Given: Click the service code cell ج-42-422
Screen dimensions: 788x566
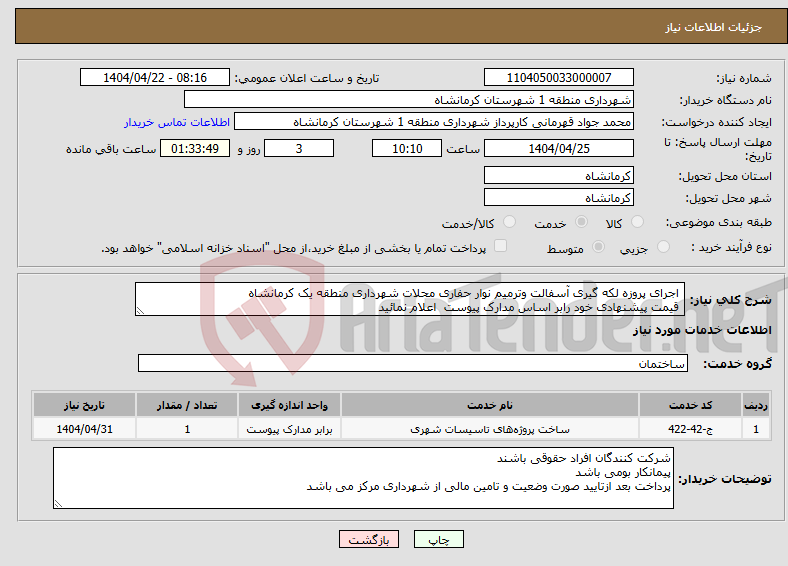Looking at the screenshot, I should [691, 429].
